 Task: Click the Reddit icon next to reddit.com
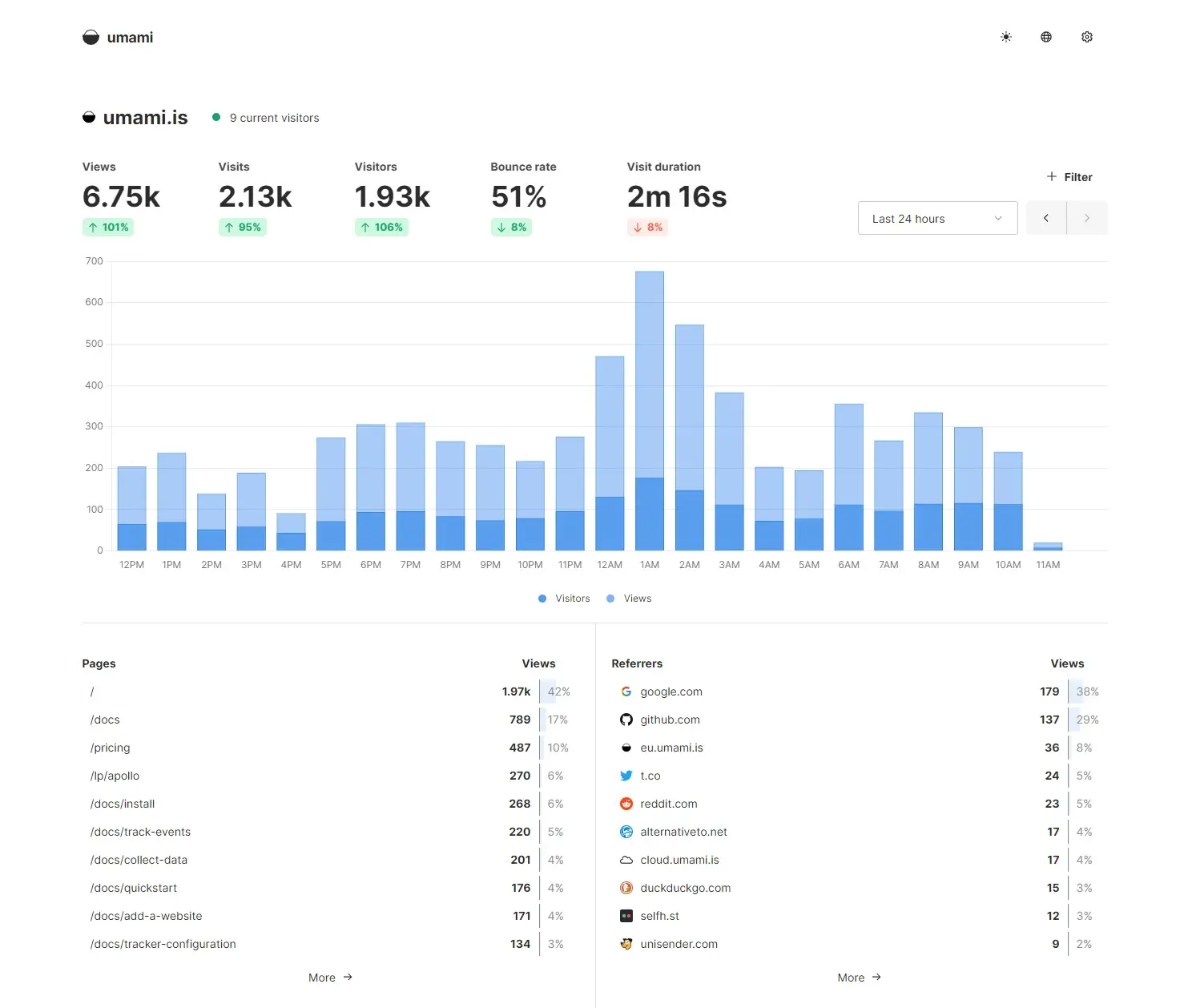626,803
